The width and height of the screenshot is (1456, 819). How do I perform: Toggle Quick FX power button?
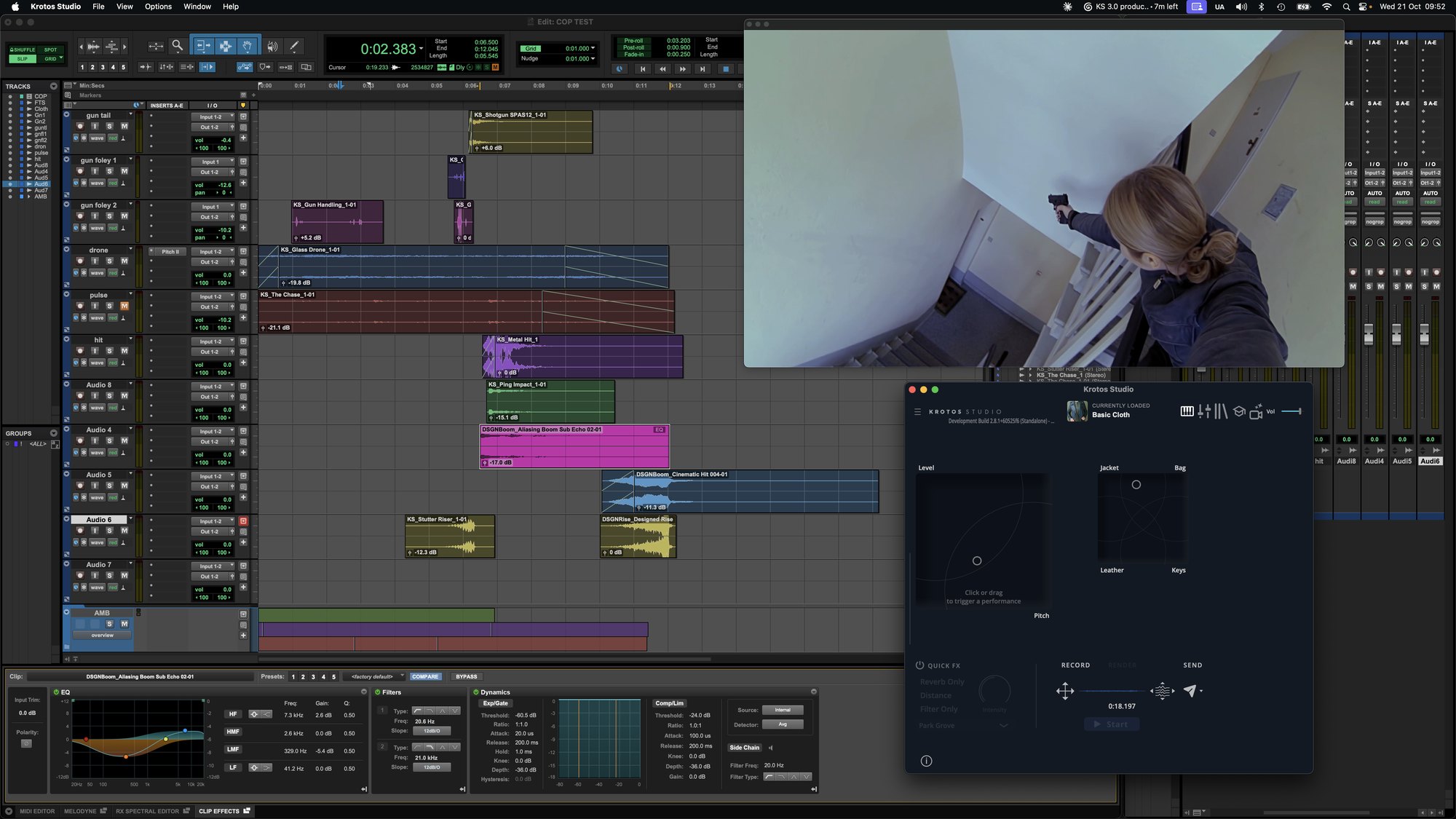coord(919,665)
